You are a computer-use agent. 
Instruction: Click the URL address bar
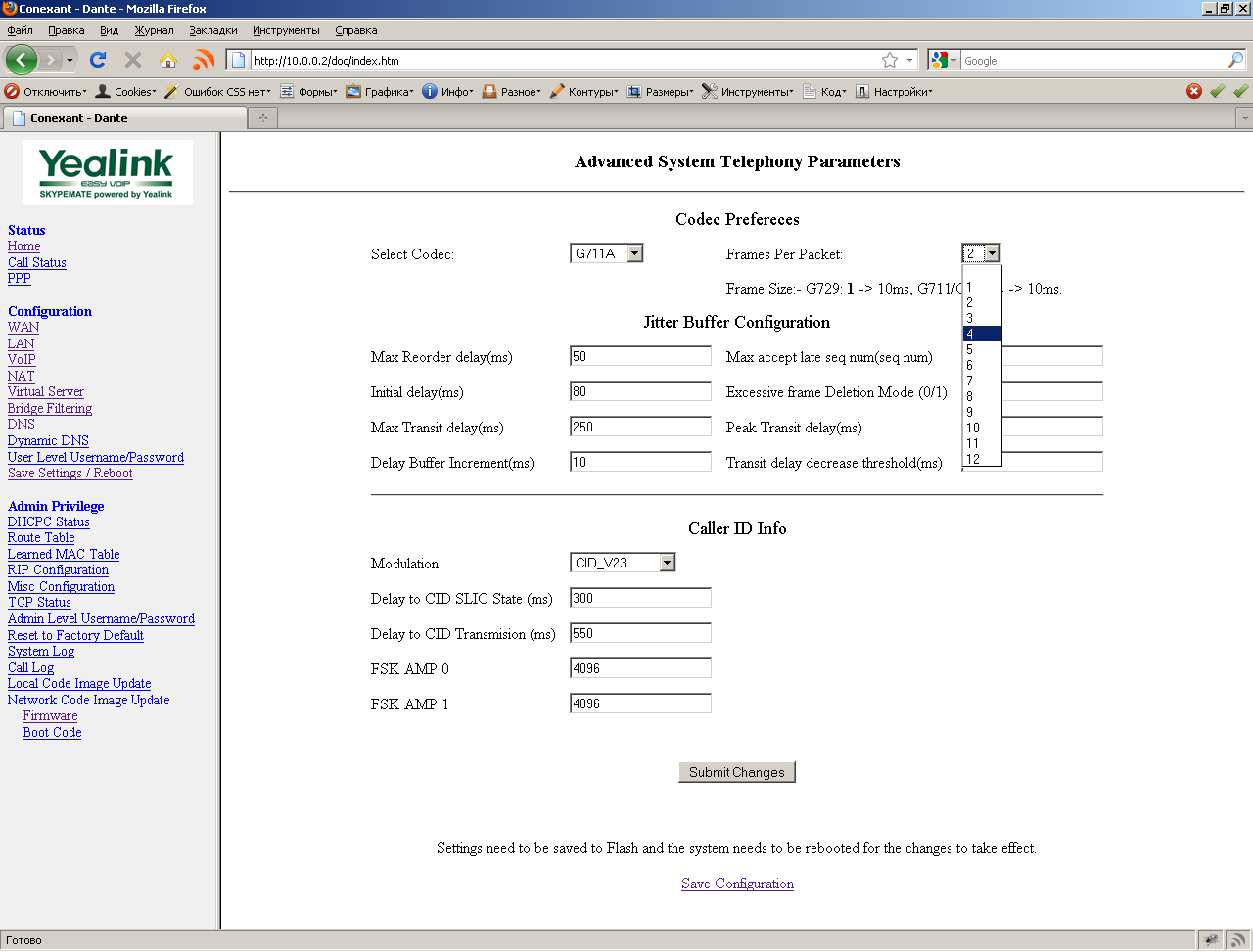point(564,61)
